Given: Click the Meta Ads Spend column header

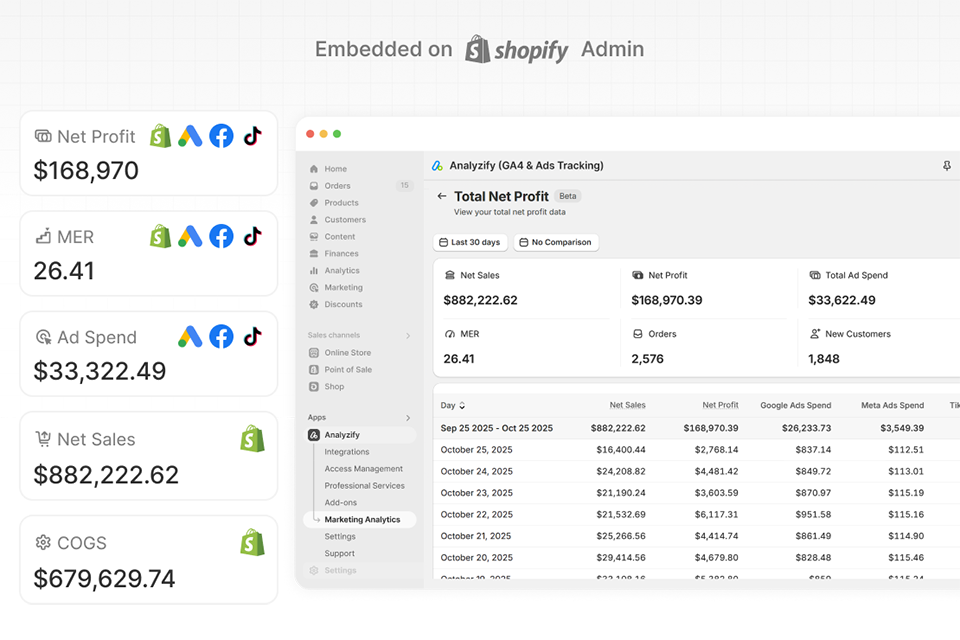Looking at the screenshot, I should click(x=892, y=405).
